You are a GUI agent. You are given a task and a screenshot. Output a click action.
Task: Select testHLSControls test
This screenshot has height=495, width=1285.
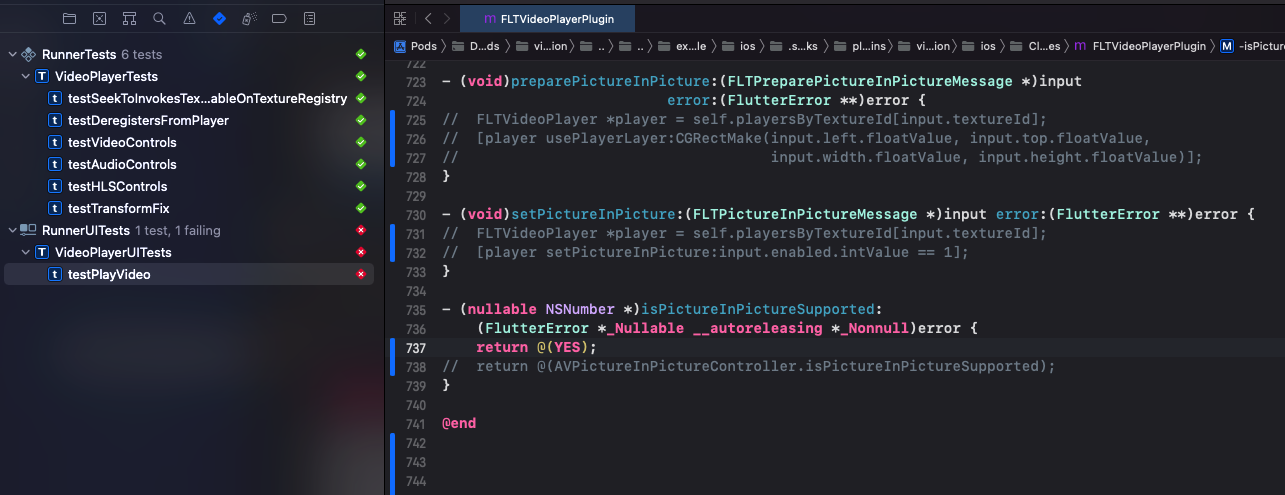(x=189, y=186)
